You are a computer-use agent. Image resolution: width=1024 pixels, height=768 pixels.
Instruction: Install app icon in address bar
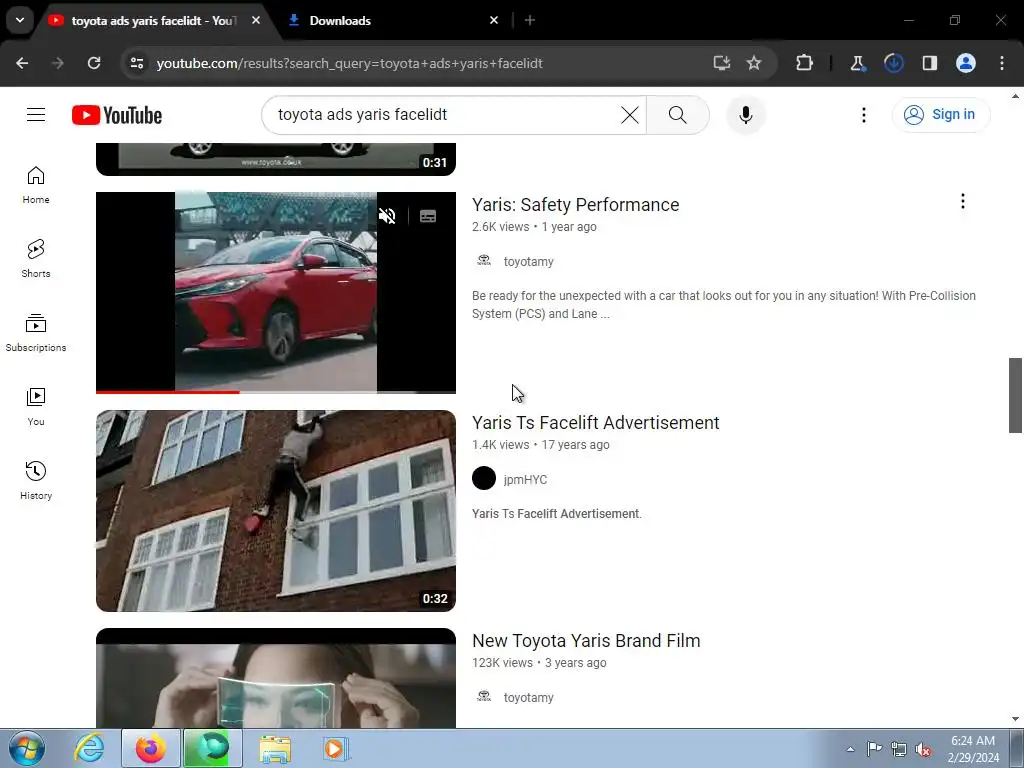(722, 63)
